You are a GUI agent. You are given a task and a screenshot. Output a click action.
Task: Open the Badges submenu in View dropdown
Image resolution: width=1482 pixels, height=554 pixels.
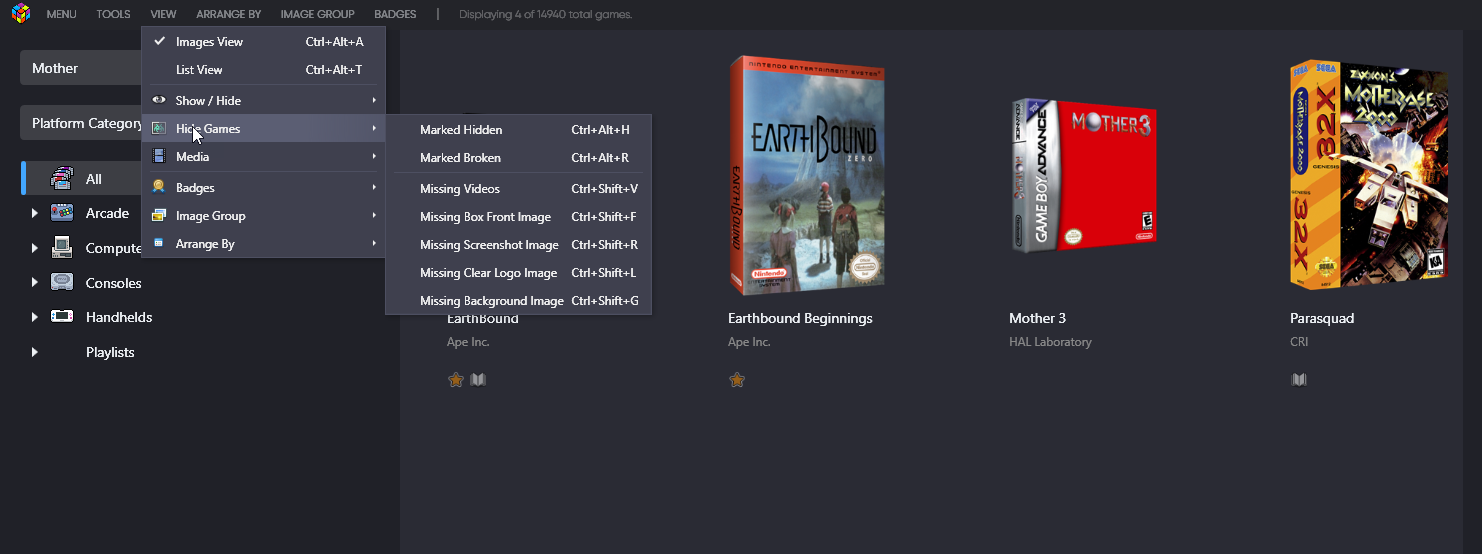263,187
